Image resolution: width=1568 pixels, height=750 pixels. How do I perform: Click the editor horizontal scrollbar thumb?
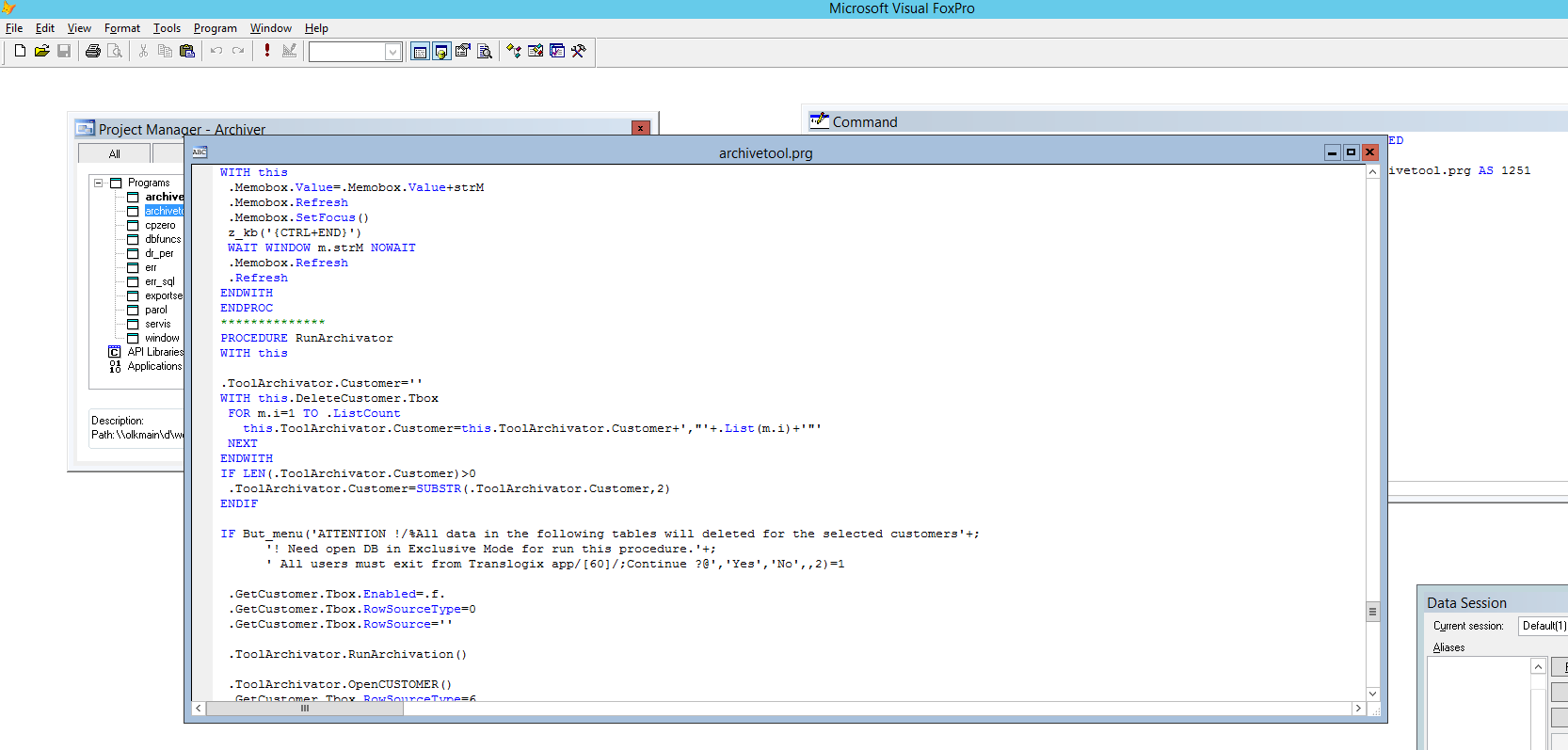click(305, 709)
